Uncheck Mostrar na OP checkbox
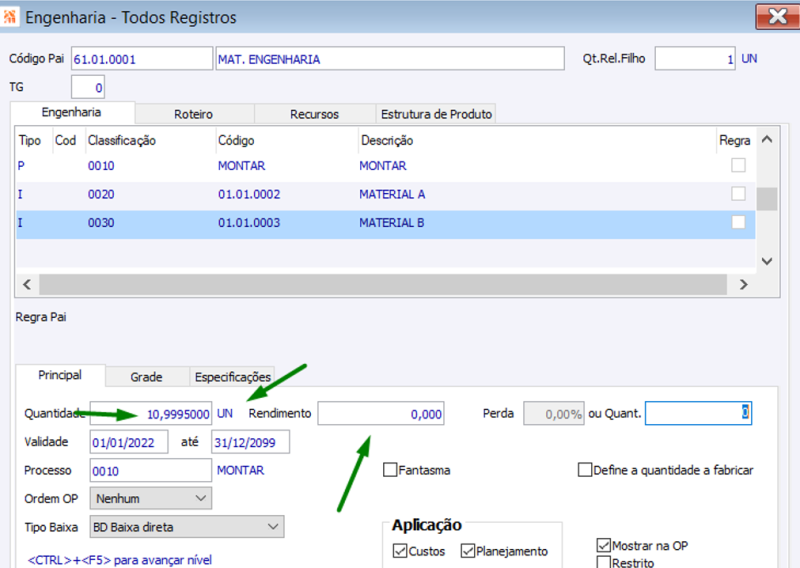The width and height of the screenshot is (800, 568). [x=604, y=545]
